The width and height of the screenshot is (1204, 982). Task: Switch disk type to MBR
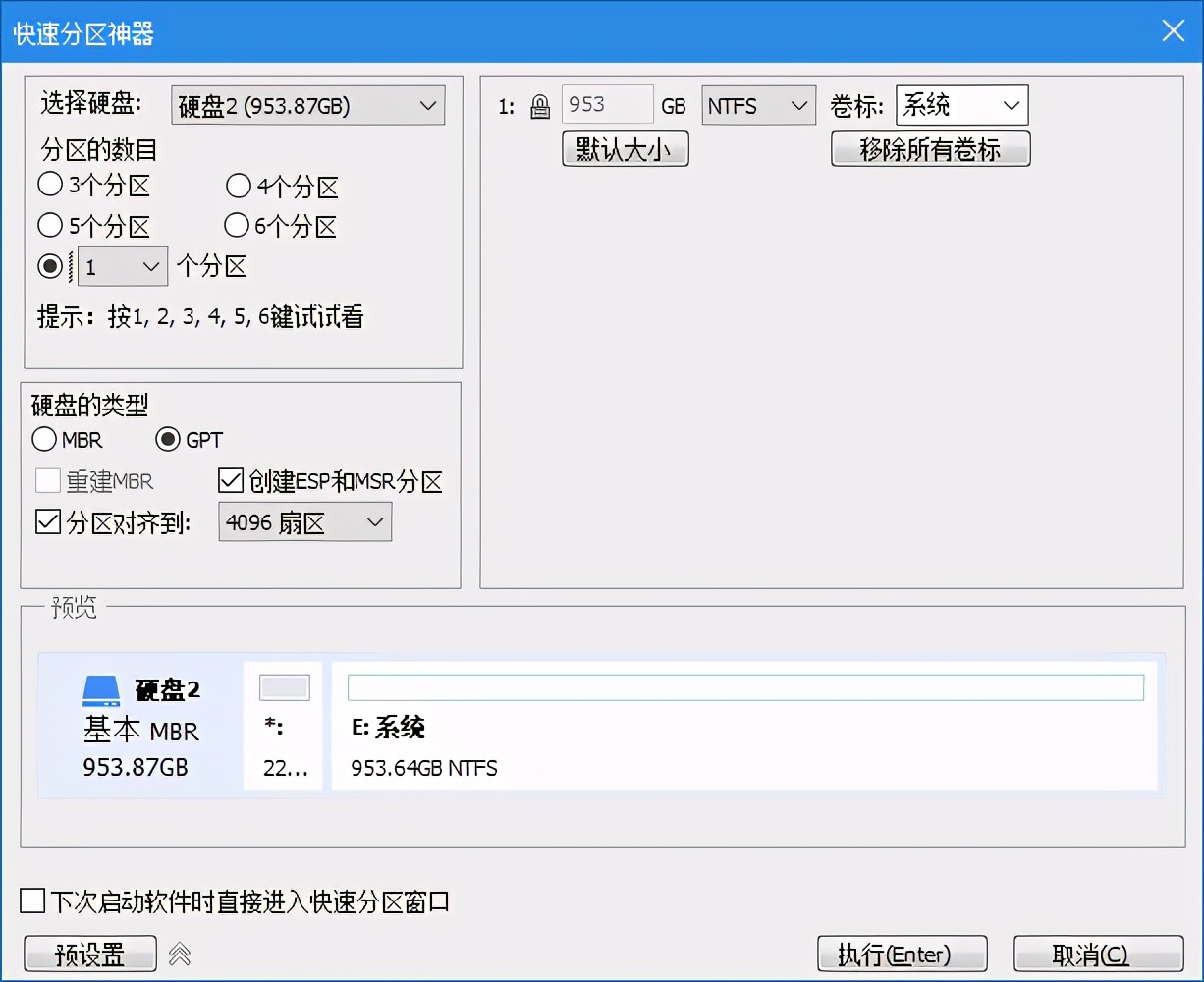[x=44, y=440]
